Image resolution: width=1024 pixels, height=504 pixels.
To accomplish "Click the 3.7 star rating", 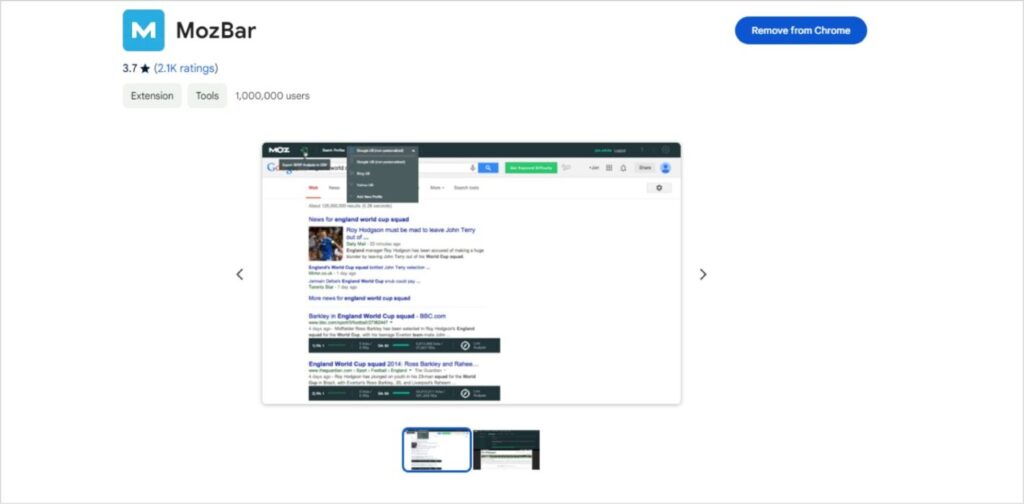I will [x=136, y=68].
